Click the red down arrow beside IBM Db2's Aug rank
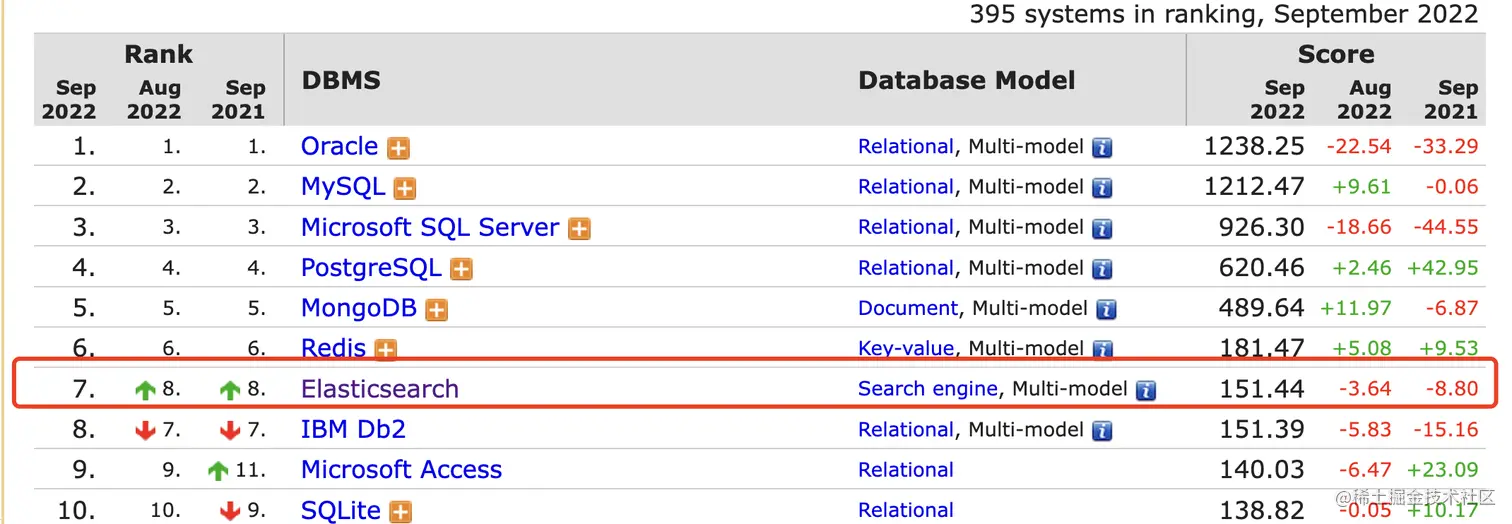The width and height of the screenshot is (1512, 524). point(146,431)
